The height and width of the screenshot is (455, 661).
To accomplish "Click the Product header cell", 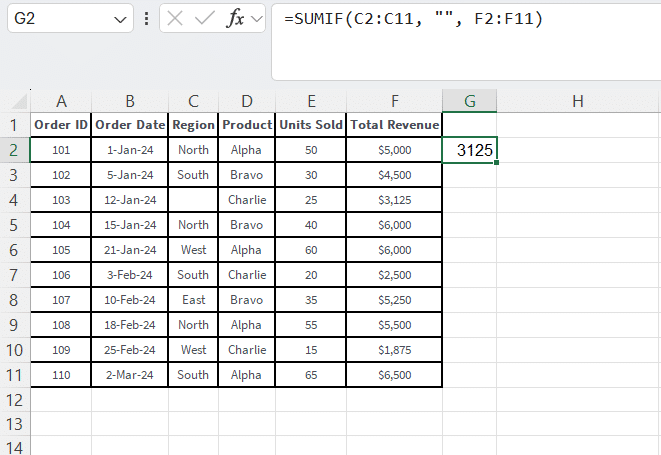I will click(247, 125).
